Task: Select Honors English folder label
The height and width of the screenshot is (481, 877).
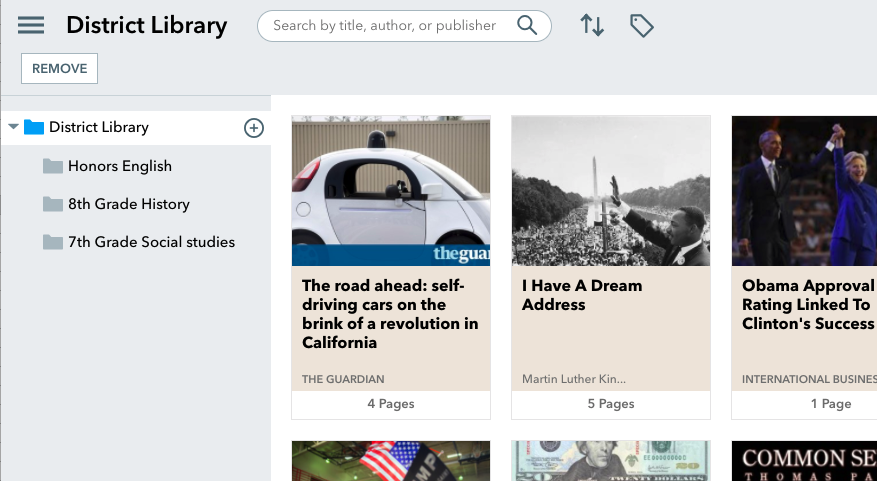Action: coord(120,166)
